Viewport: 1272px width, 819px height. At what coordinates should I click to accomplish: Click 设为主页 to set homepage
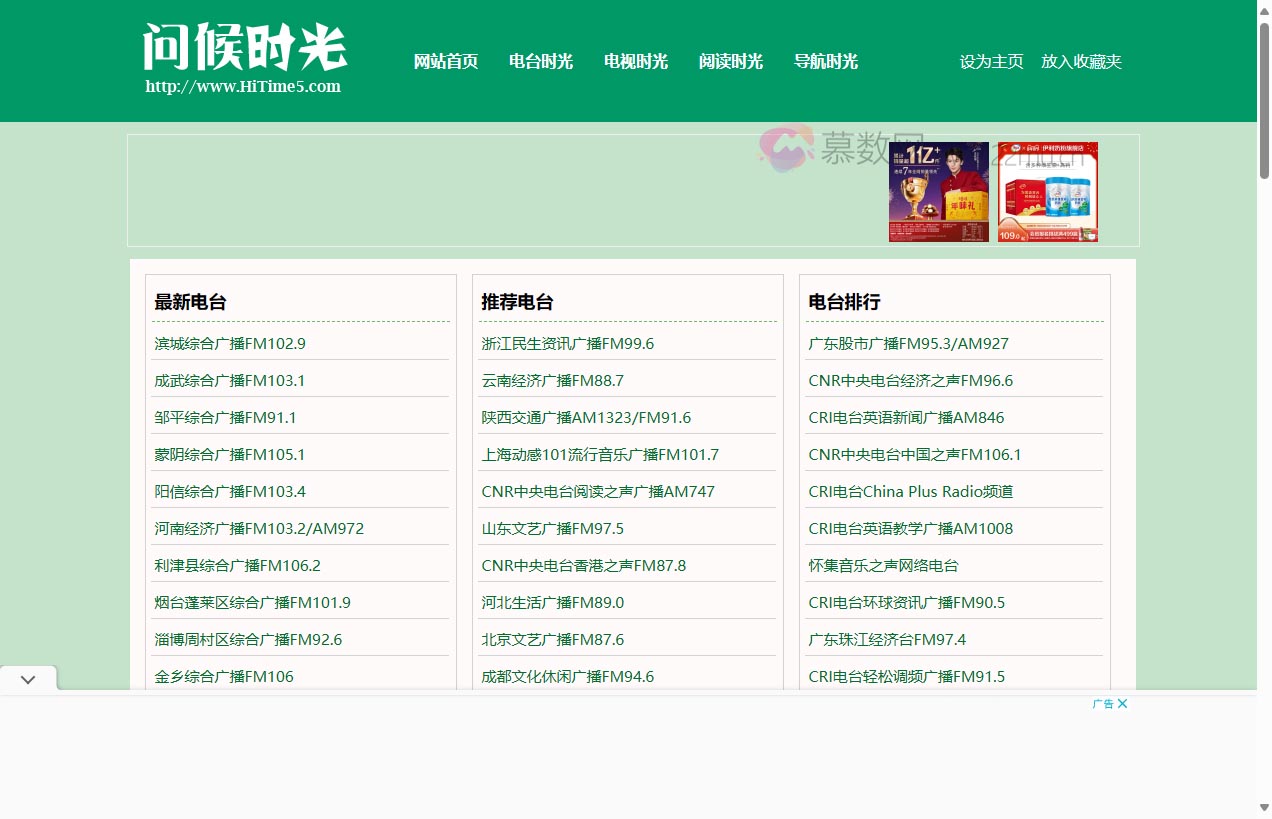pyautogui.click(x=990, y=61)
